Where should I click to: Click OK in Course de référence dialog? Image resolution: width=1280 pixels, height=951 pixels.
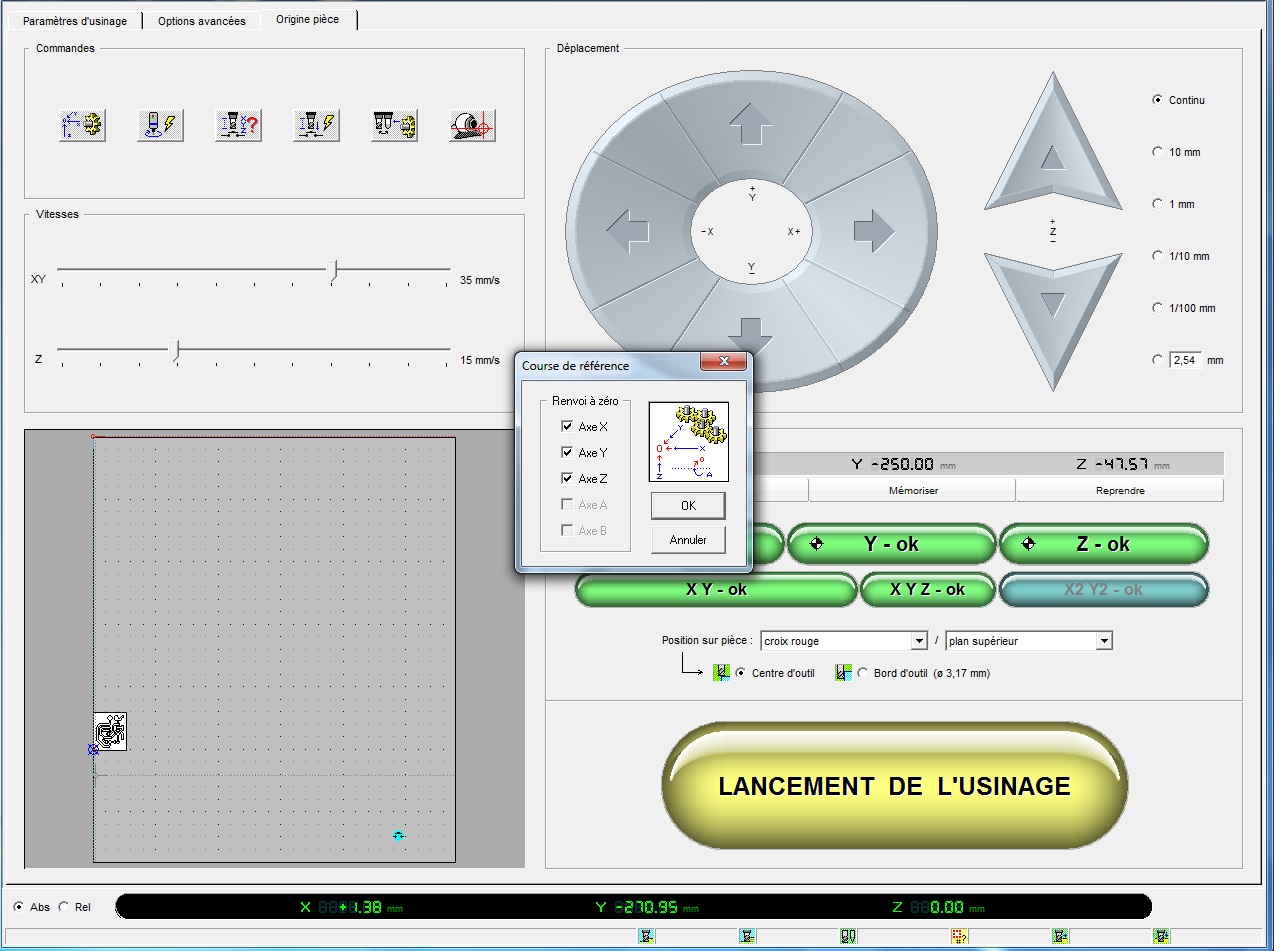coord(688,506)
